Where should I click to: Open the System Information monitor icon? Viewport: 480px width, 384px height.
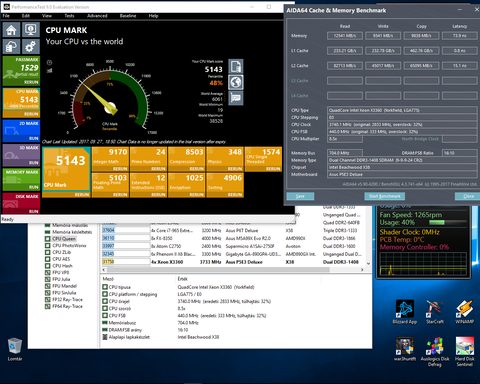pos(31,30)
